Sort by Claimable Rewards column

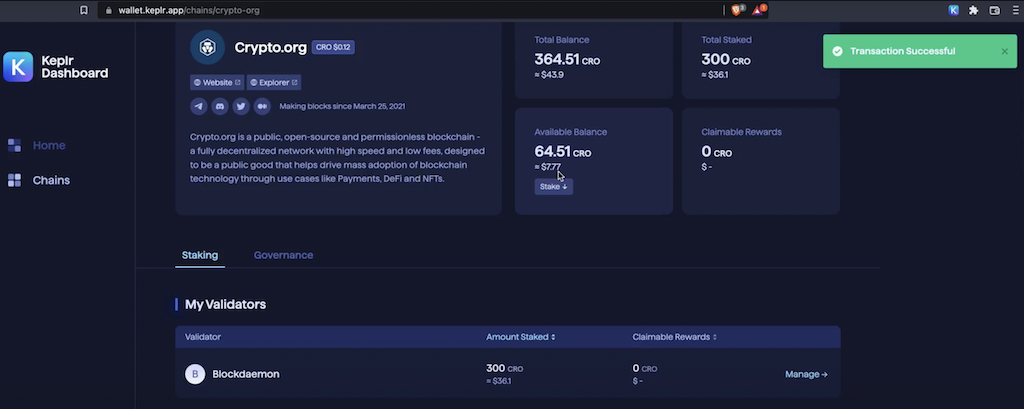(x=675, y=337)
